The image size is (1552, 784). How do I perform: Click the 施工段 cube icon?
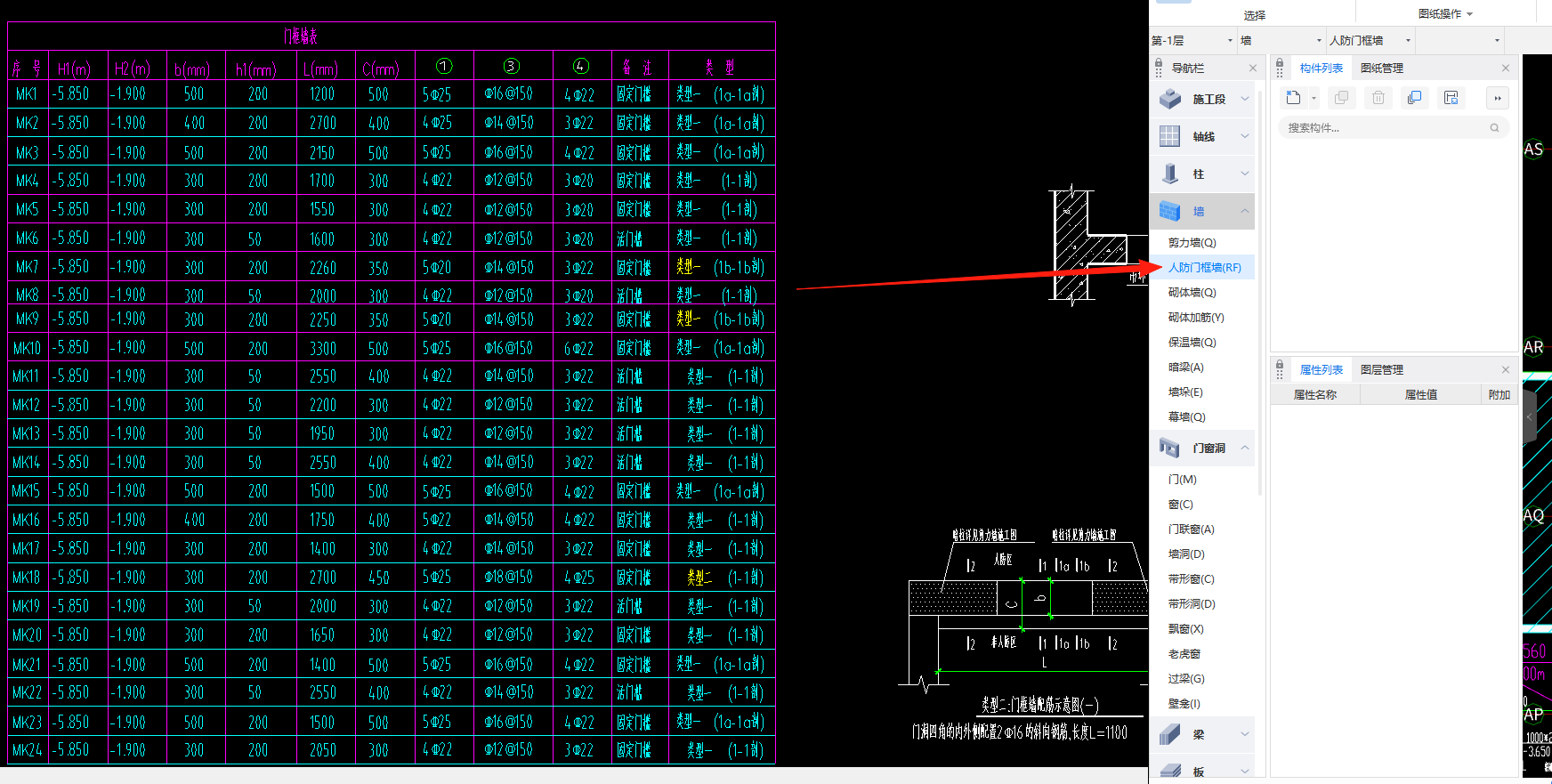coord(1170,99)
